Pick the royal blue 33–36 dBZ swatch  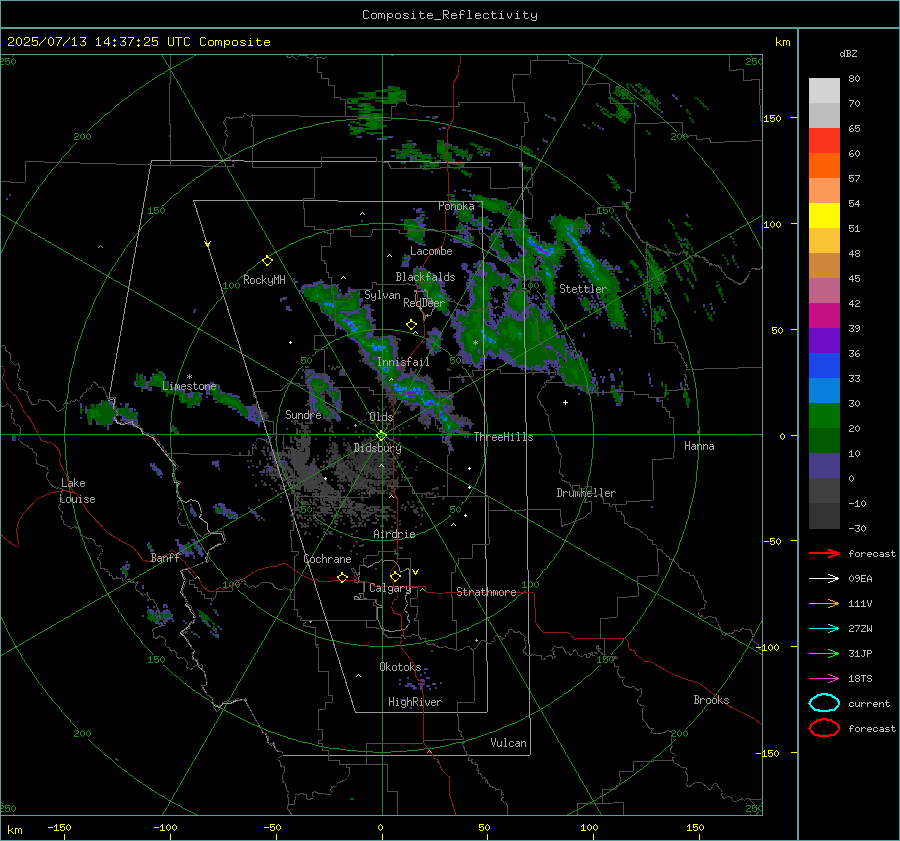[824, 366]
